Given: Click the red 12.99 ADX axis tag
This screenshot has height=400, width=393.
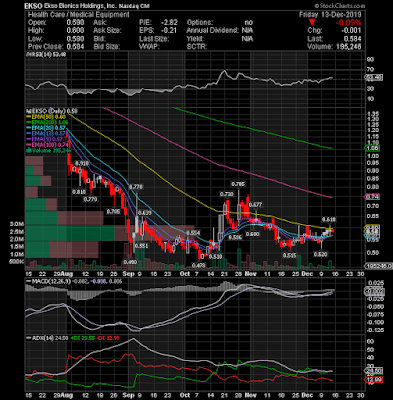Looking at the screenshot, I should click(374, 380).
